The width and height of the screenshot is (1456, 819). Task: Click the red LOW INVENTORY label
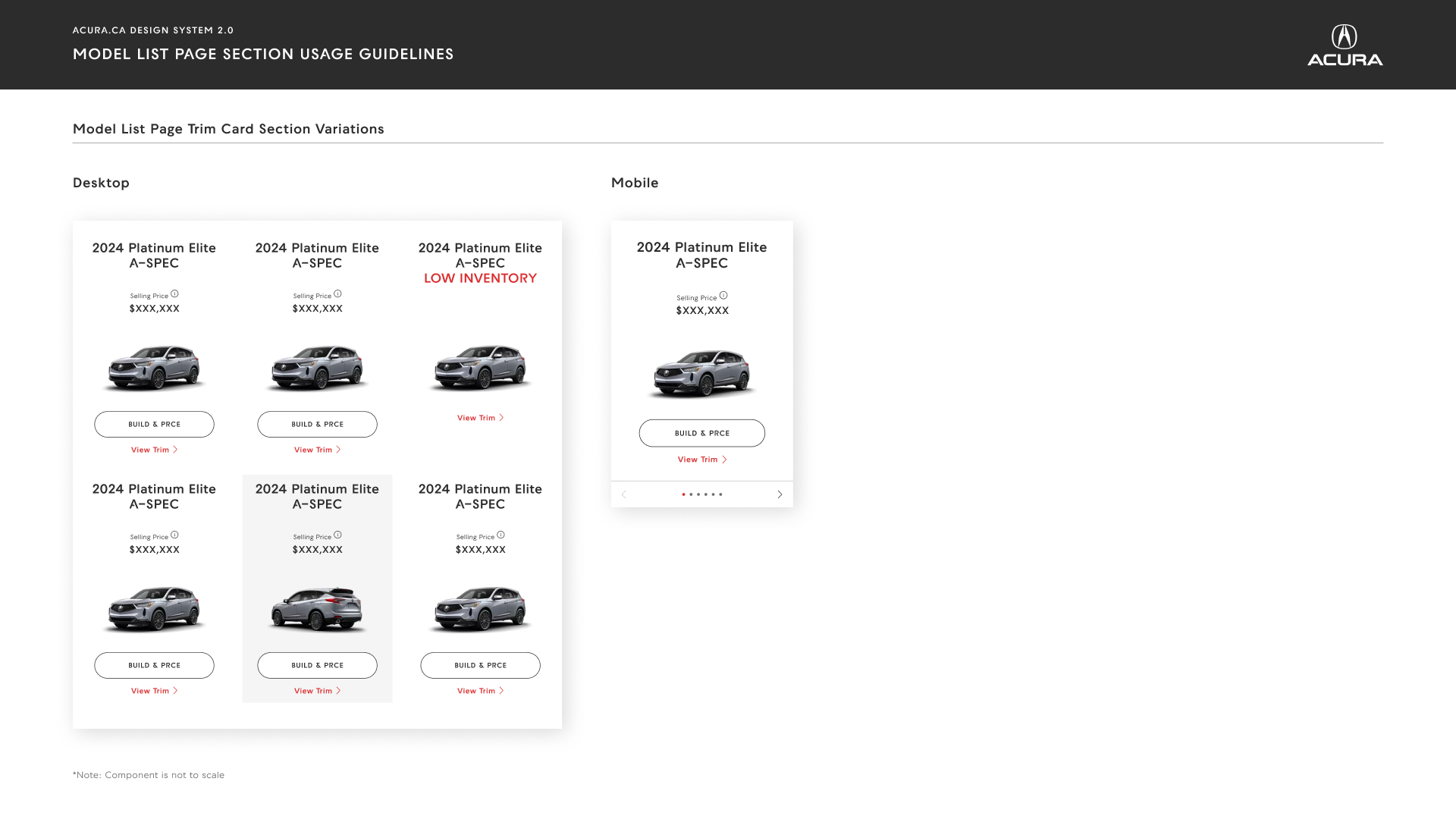pyautogui.click(x=480, y=278)
